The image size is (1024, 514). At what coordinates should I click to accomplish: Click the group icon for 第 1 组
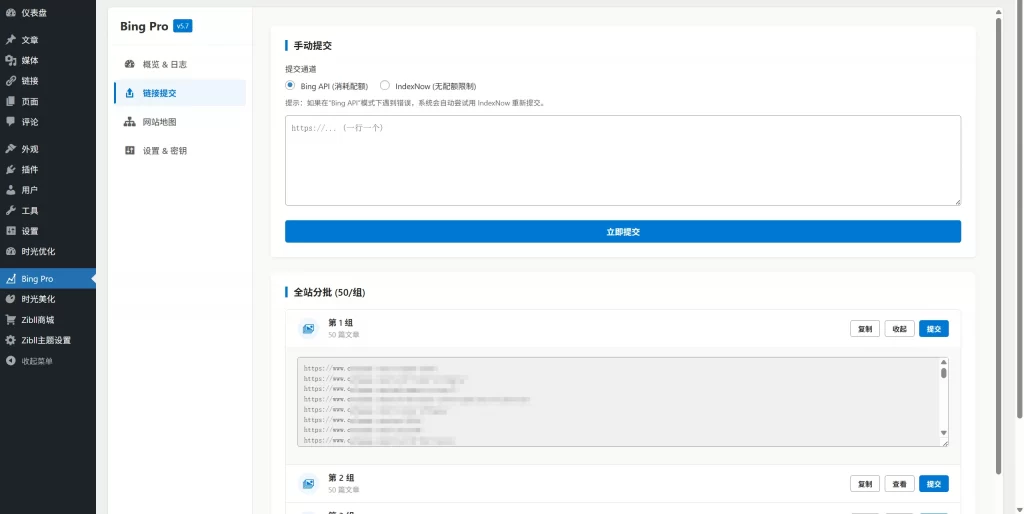pyautogui.click(x=308, y=328)
